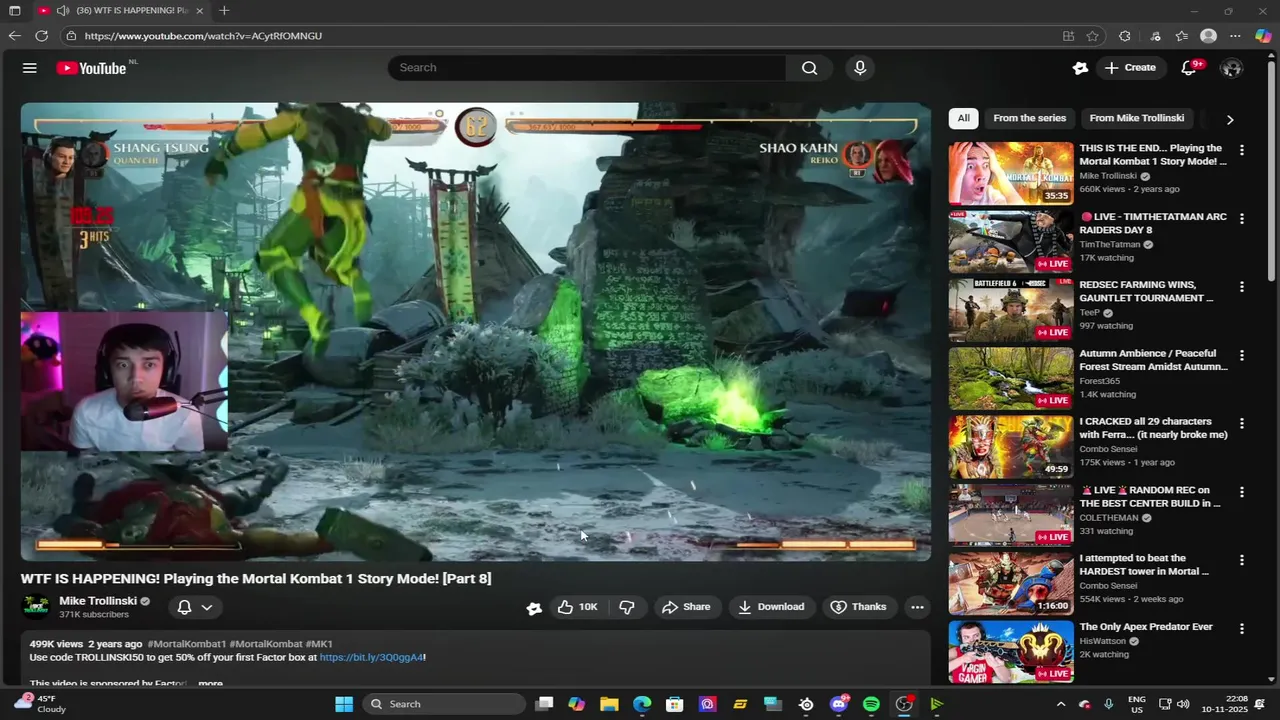Image resolution: width=1280 pixels, height=720 pixels.
Task: Open the clock showing 22:08
Action: coord(1227,704)
